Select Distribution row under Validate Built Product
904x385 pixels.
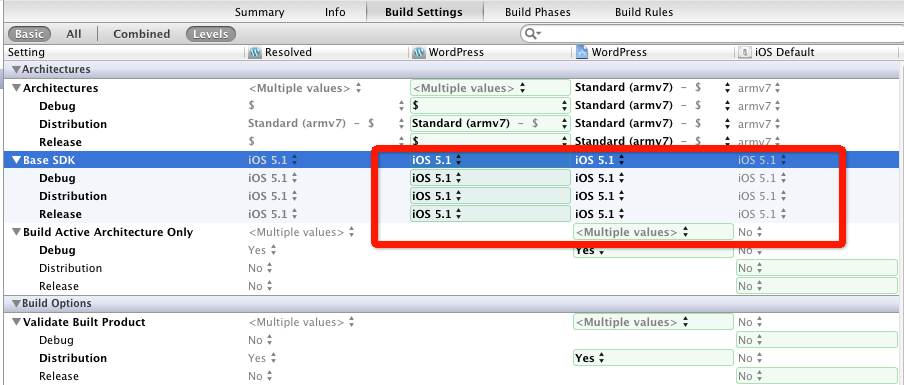pos(73,358)
